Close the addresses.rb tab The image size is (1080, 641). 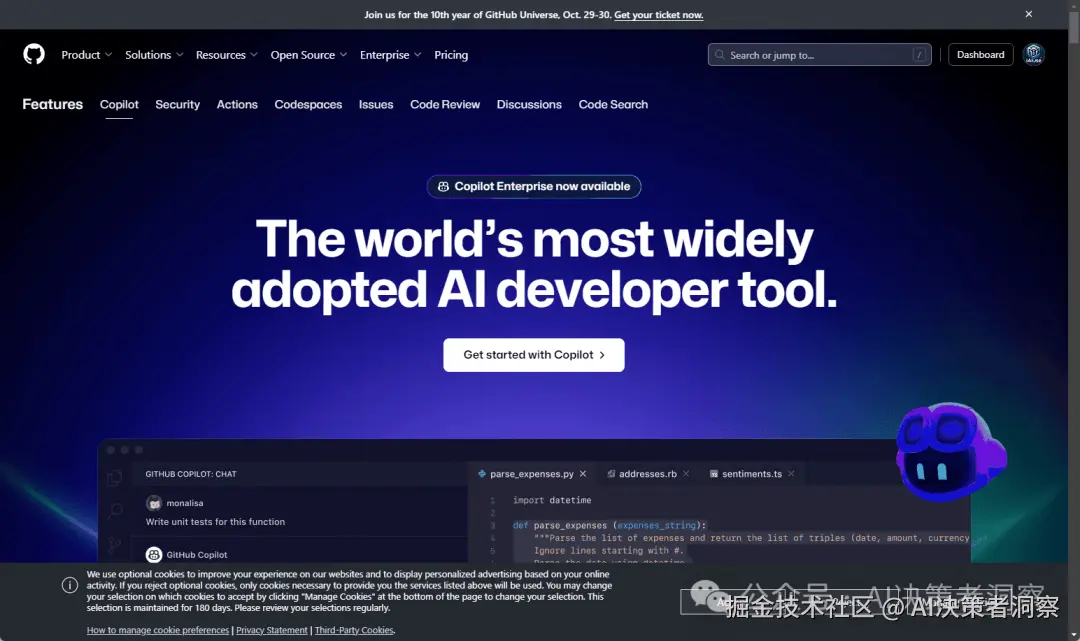pyautogui.click(x=686, y=474)
